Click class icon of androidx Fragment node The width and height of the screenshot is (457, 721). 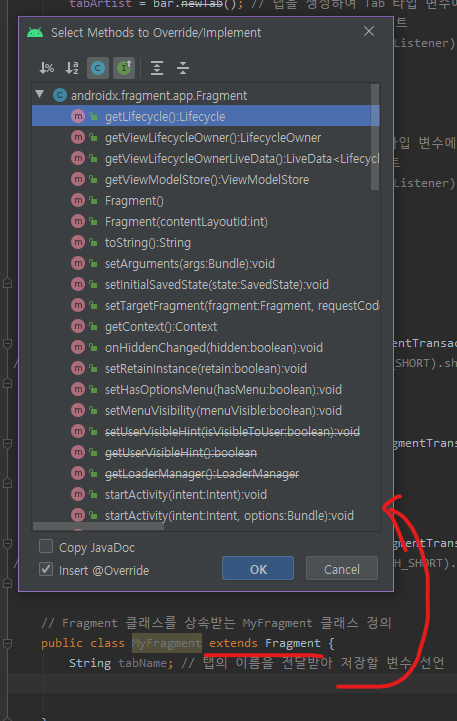[x=60, y=95]
